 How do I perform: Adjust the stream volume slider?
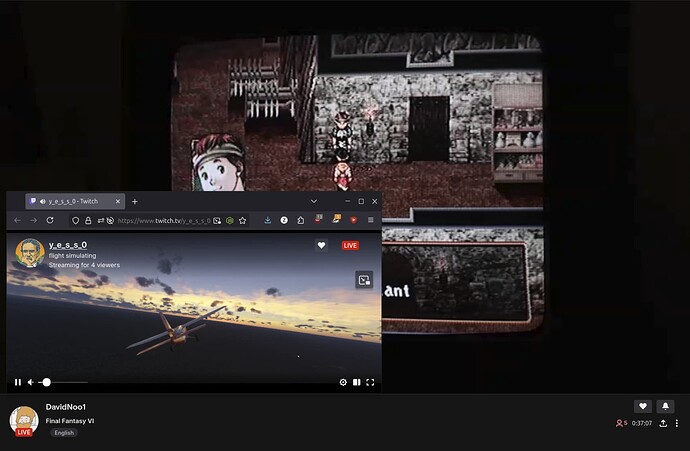click(x=63, y=382)
